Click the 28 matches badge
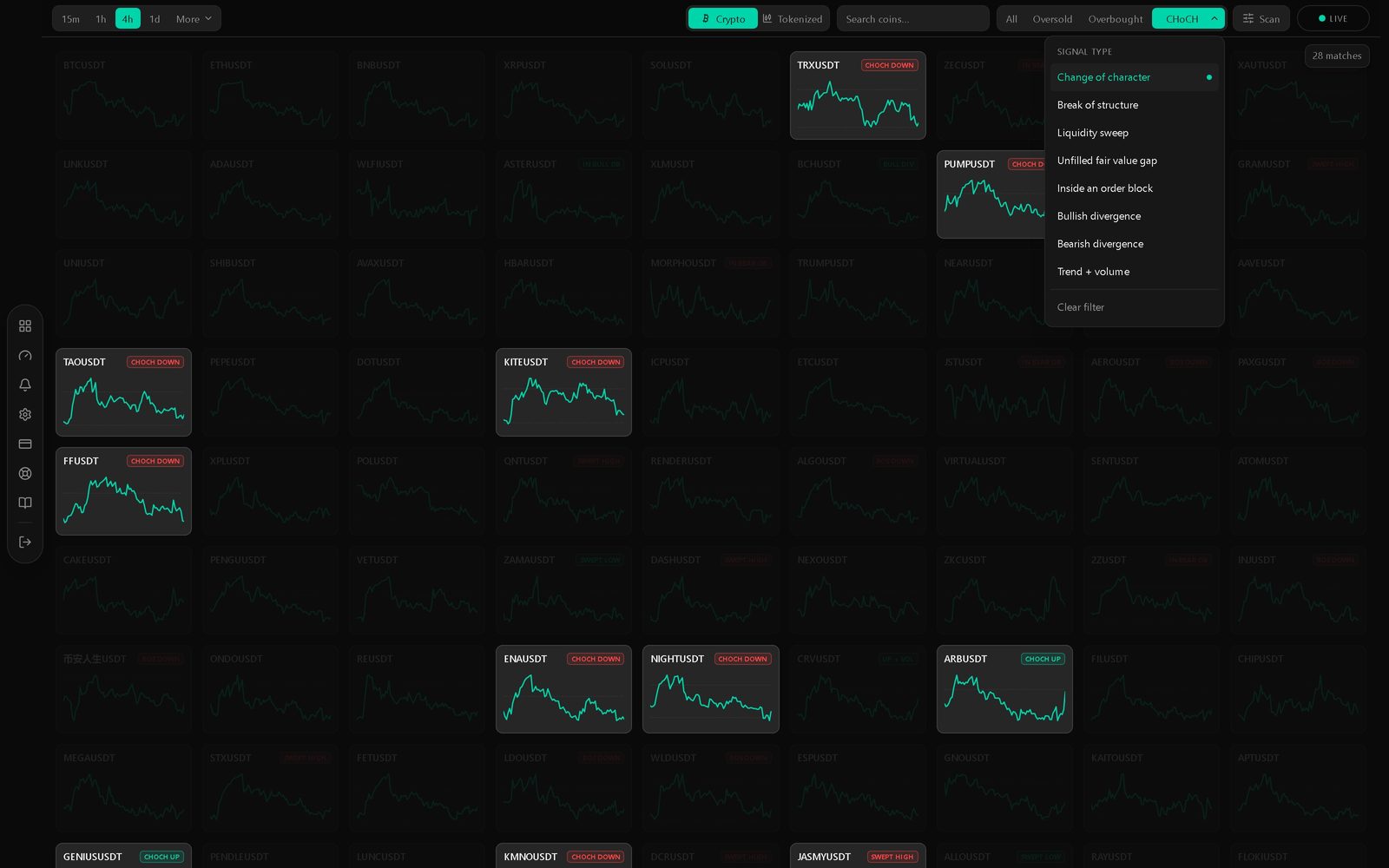Image resolution: width=1389 pixels, height=868 pixels. tap(1337, 56)
